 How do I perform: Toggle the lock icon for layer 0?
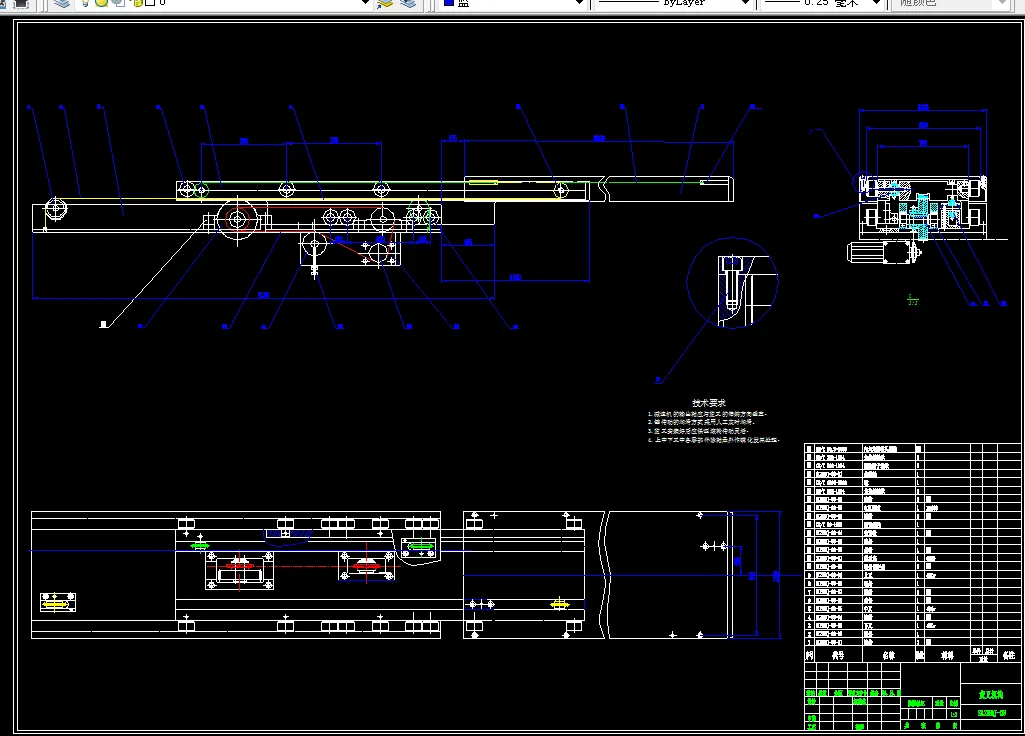tap(137, 3)
